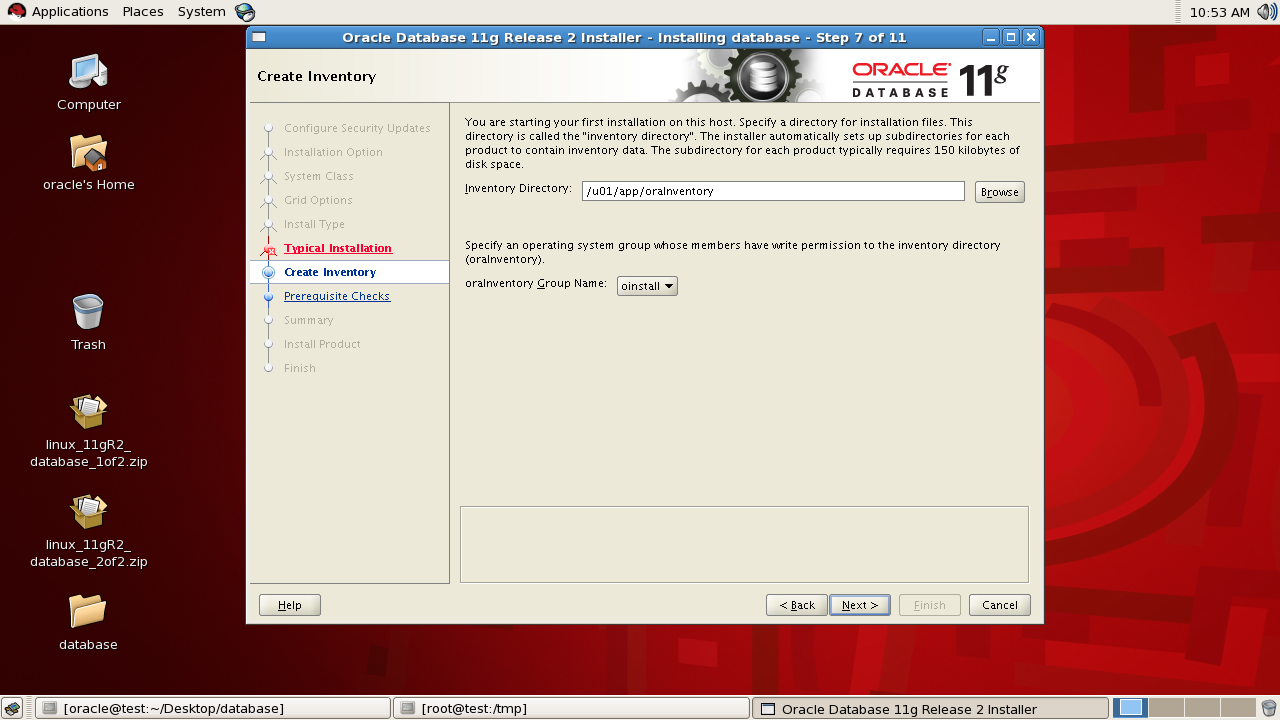Launch the web browser panel icon
The image size is (1280, 720).
click(x=245, y=12)
